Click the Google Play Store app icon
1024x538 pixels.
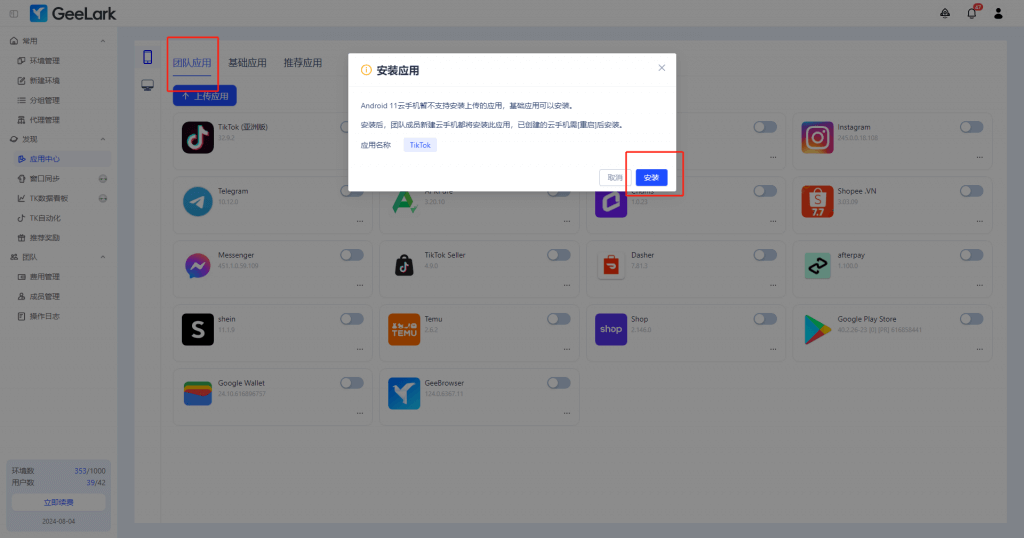817,329
